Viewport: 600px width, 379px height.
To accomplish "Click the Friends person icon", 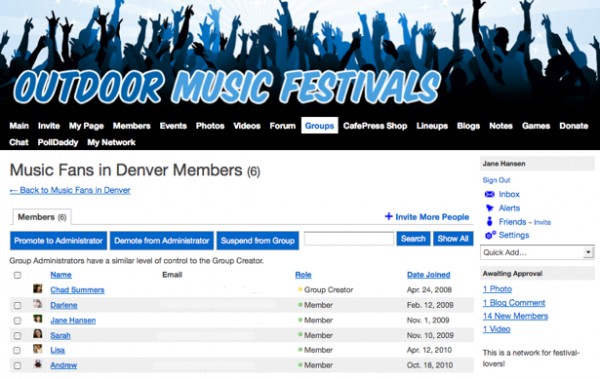I will coord(489,222).
